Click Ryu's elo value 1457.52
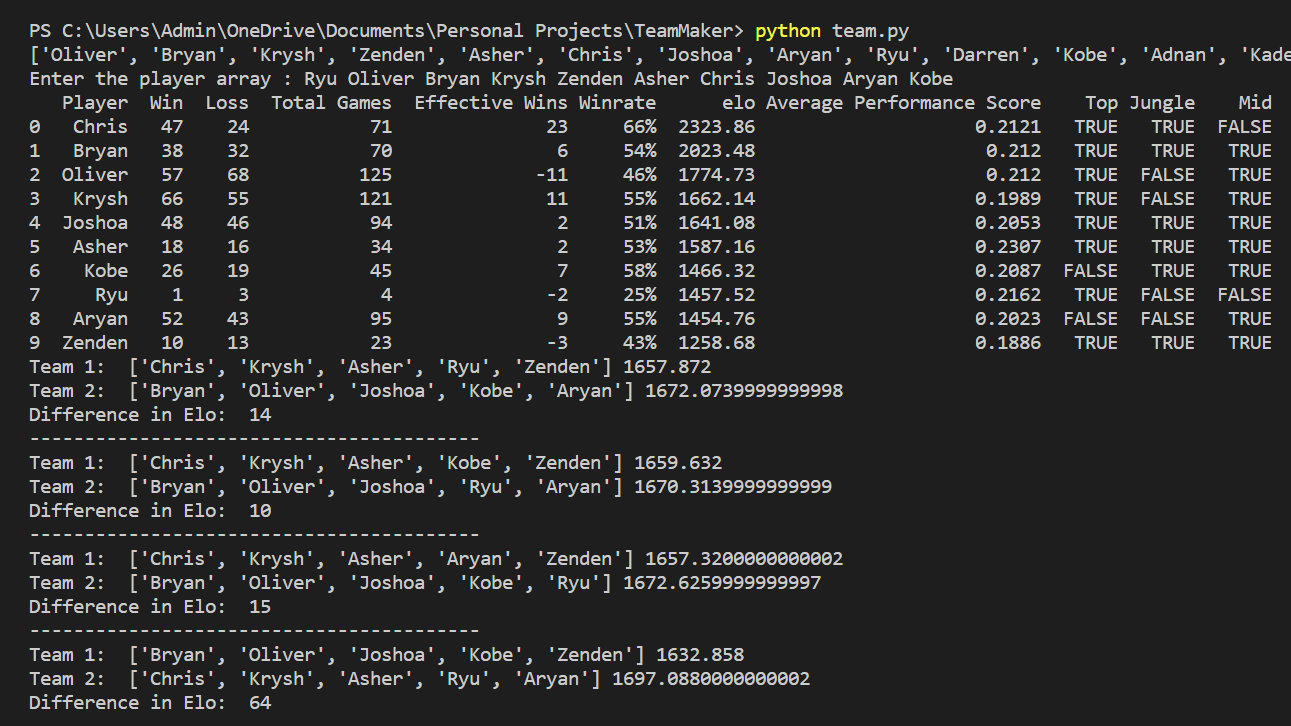 coord(717,295)
